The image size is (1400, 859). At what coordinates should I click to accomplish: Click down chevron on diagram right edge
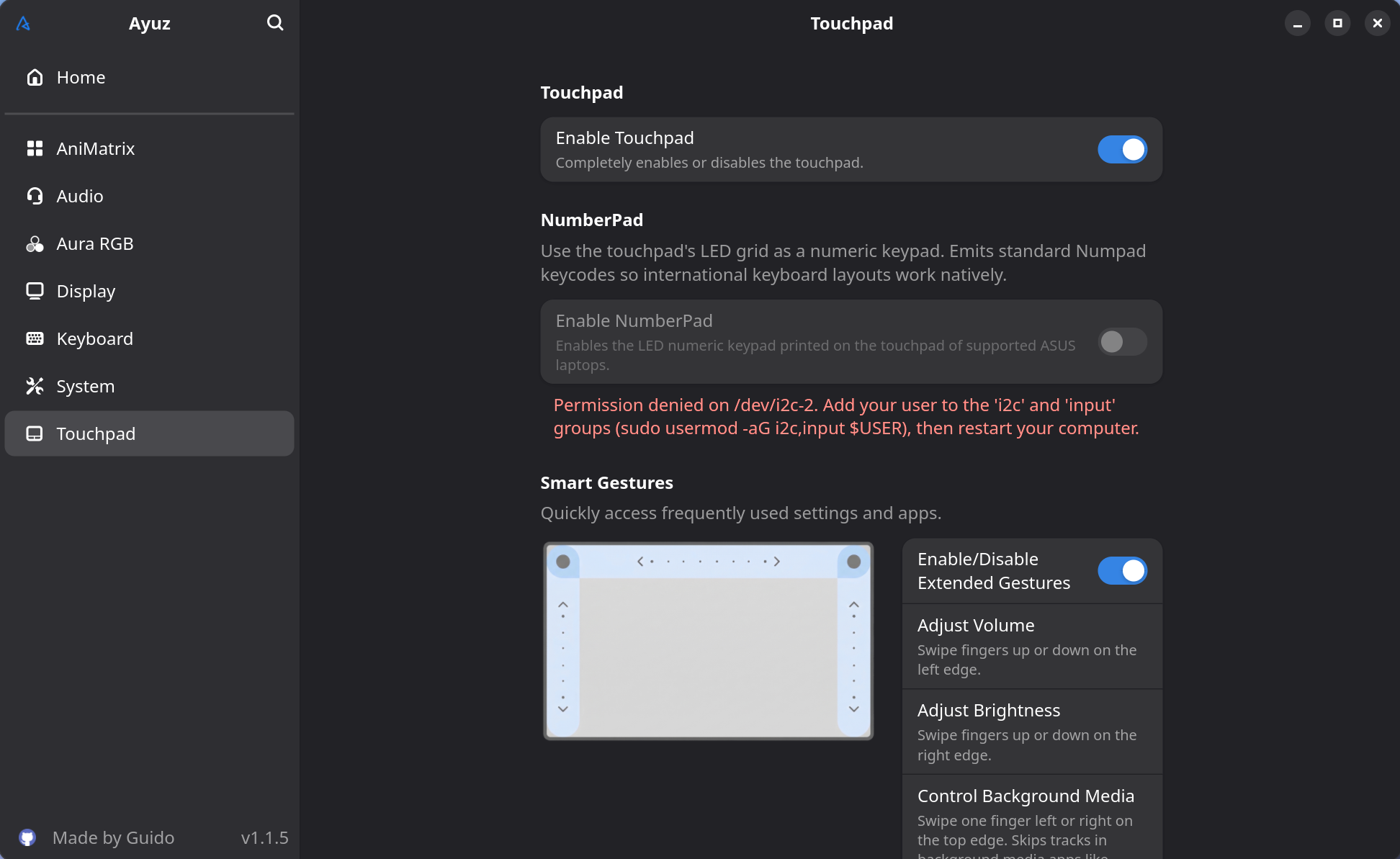pos(853,709)
